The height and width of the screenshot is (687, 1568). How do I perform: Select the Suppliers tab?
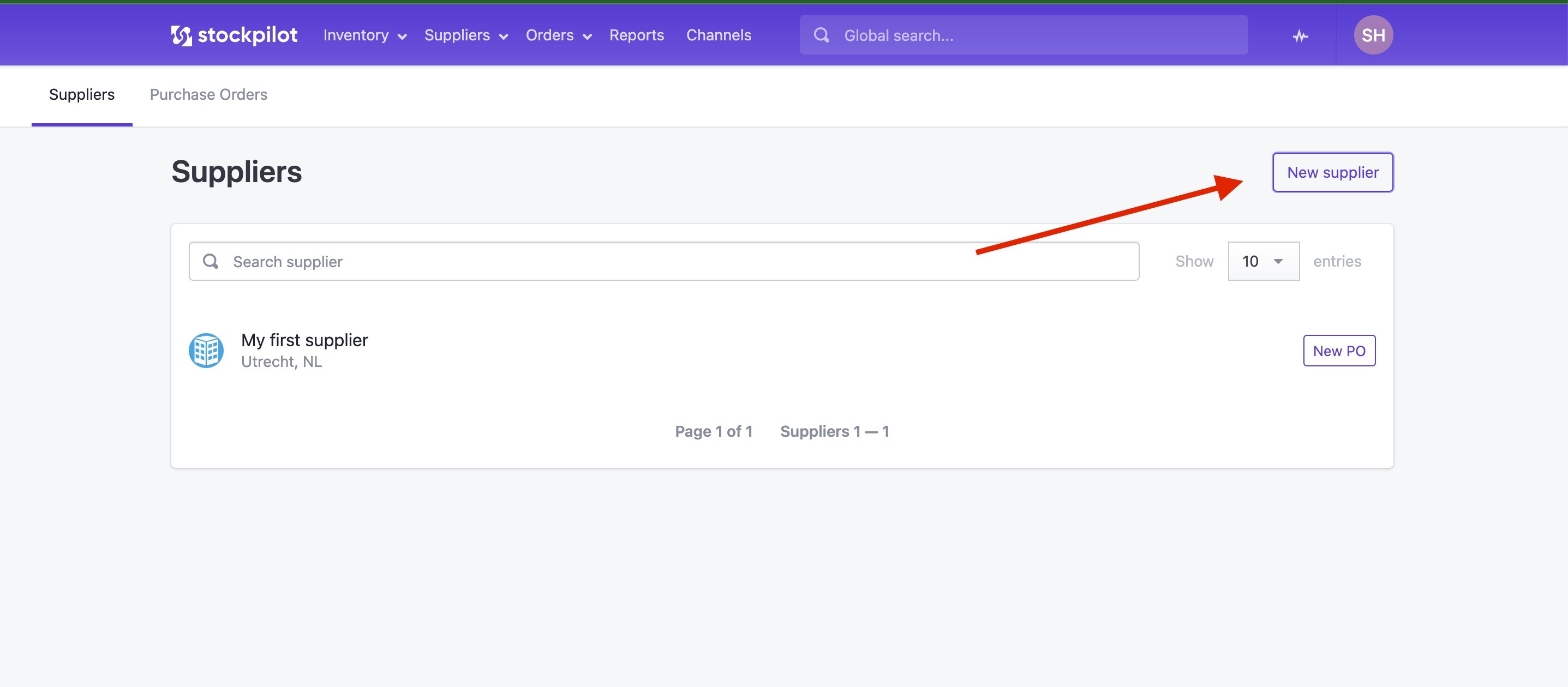(82, 95)
